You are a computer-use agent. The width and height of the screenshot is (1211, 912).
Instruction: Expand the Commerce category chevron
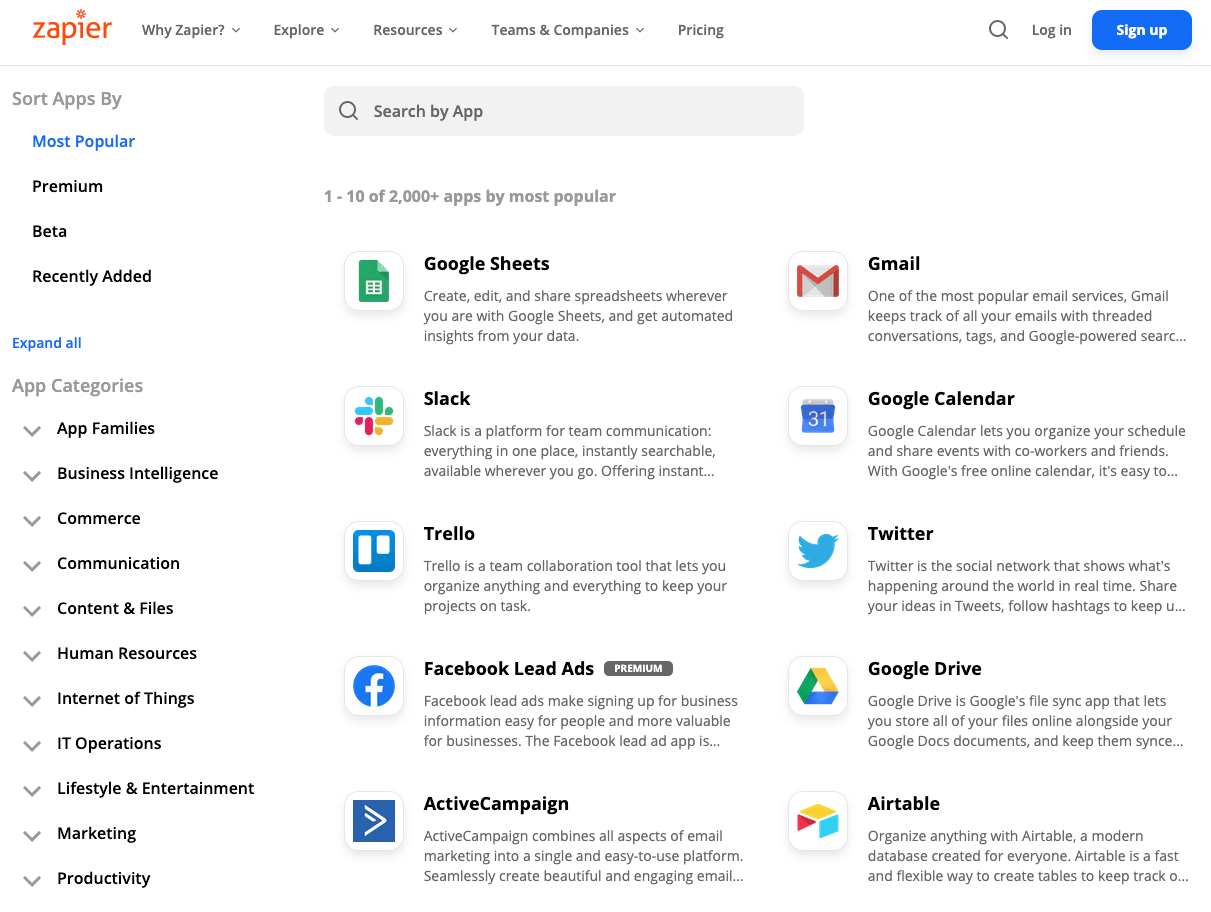(32, 521)
